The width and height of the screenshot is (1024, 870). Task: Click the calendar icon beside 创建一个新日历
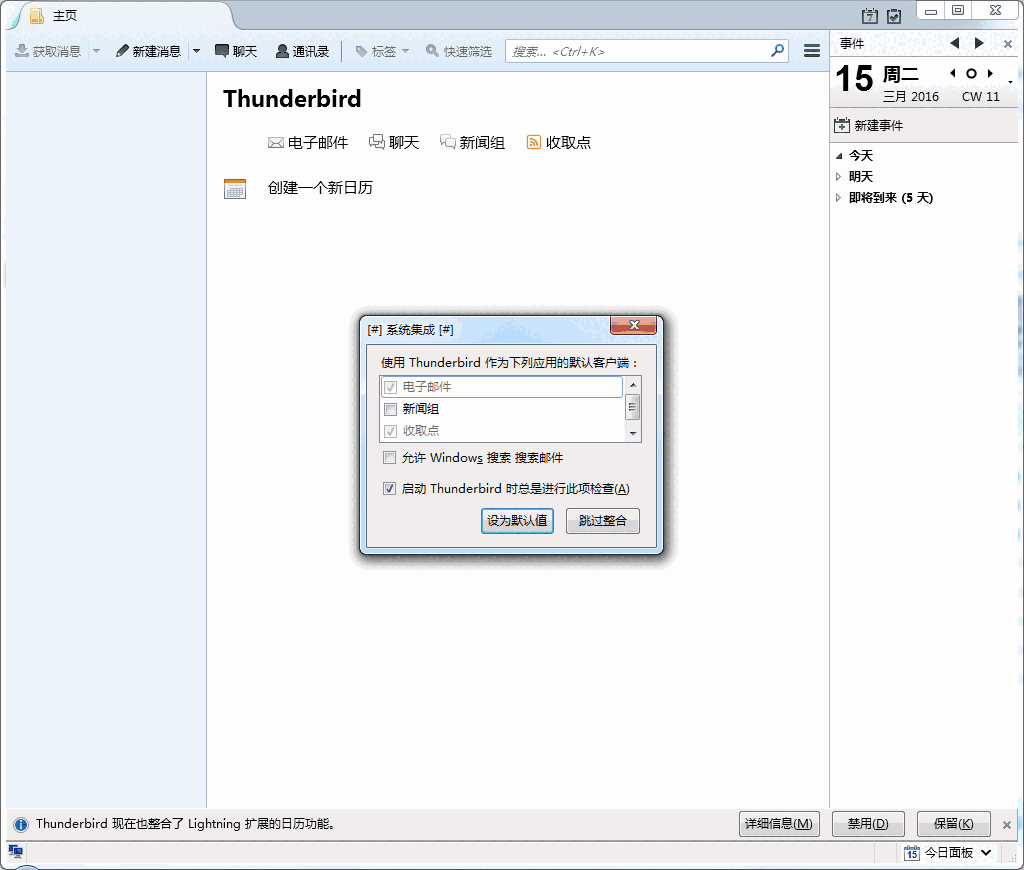point(234,189)
